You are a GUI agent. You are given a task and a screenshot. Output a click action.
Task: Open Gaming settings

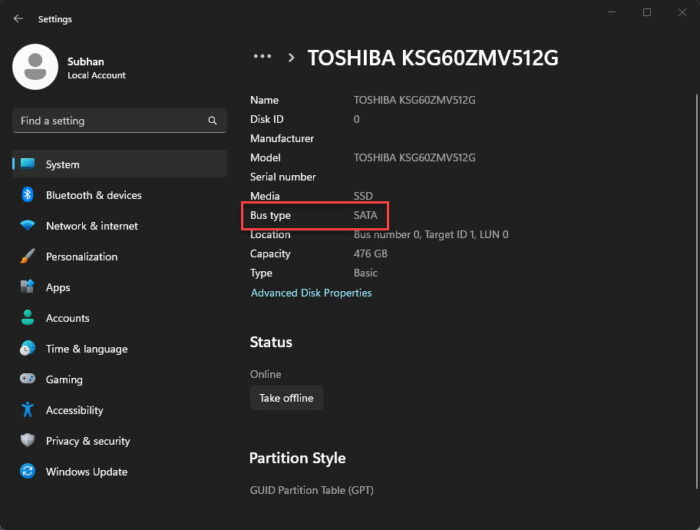point(120,380)
